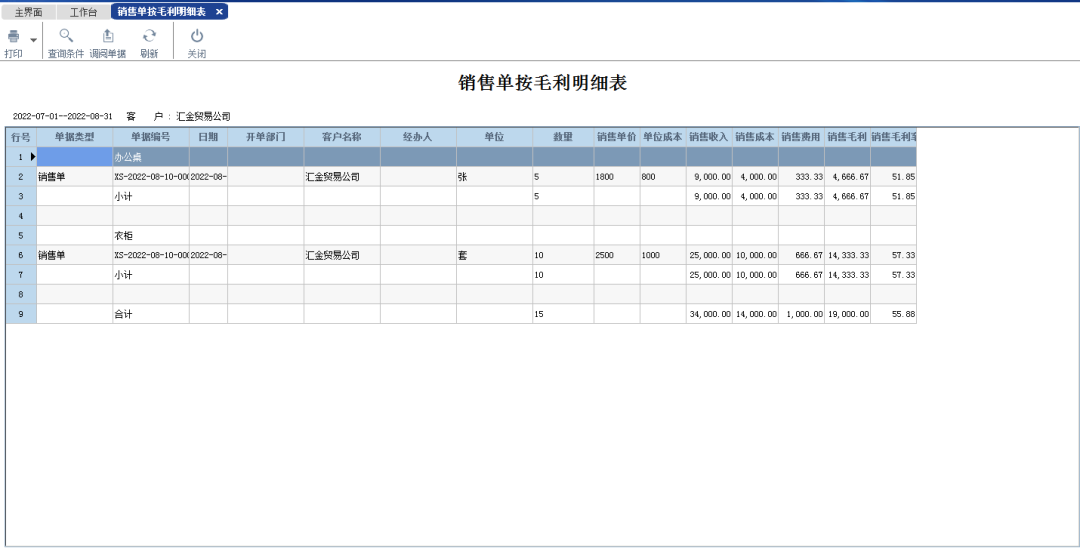Refresh the report with the 刷新 icon
This screenshot has height=548, width=1080.
coord(149,37)
